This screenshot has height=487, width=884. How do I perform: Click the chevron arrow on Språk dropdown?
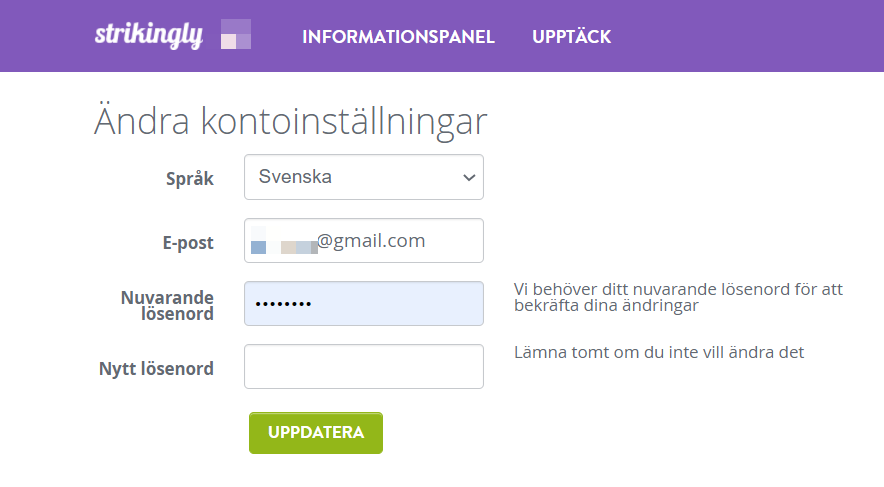point(468,178)
